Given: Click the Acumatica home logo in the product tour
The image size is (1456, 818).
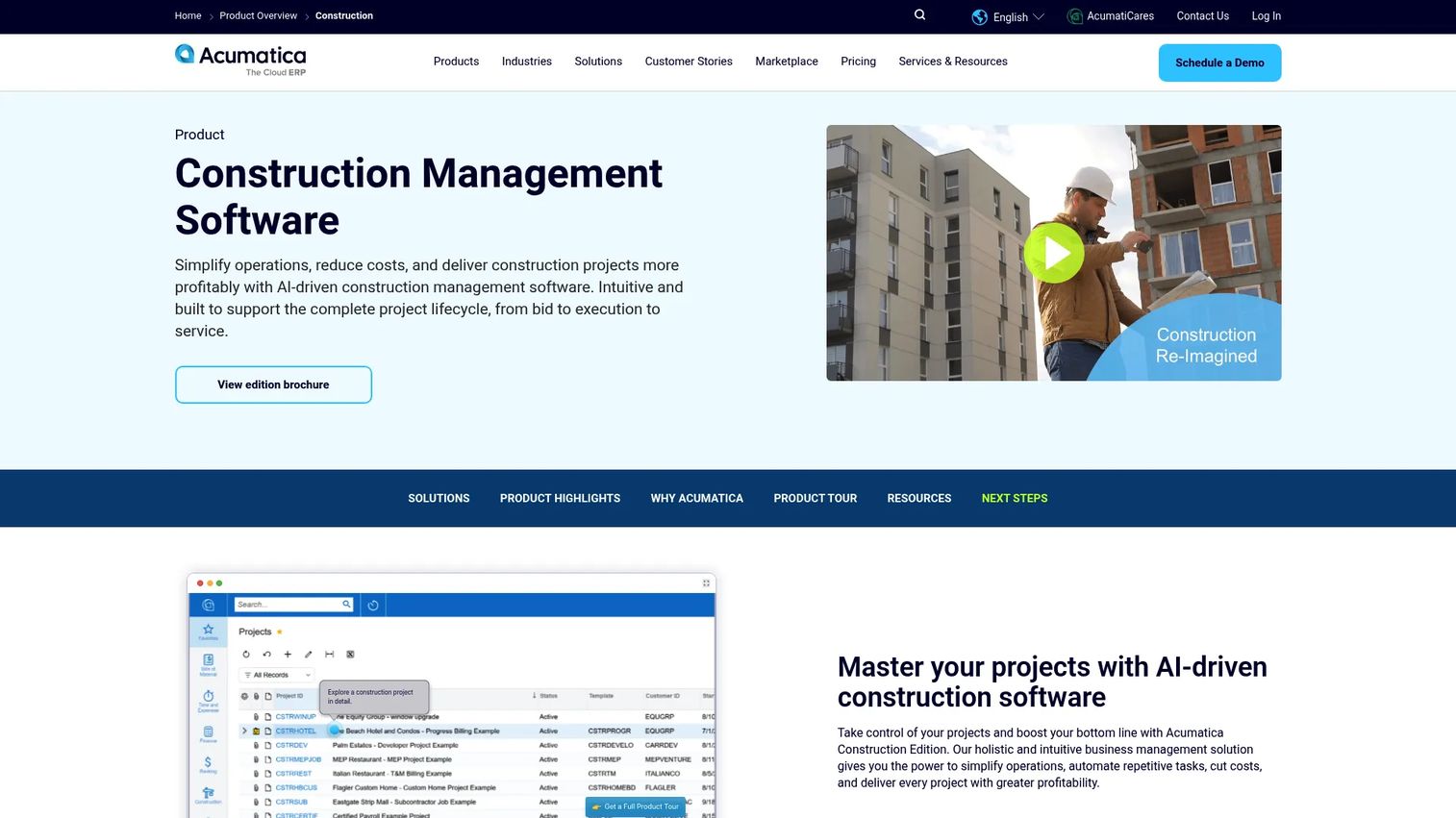Looking at the screenshot, I should click(208, 605).
